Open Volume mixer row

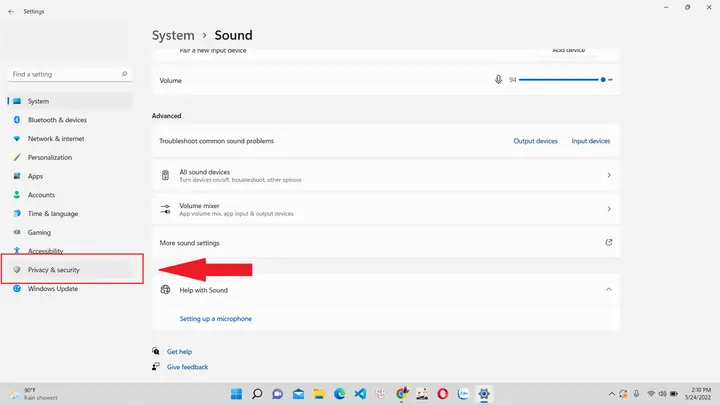[x=386, y=209]
